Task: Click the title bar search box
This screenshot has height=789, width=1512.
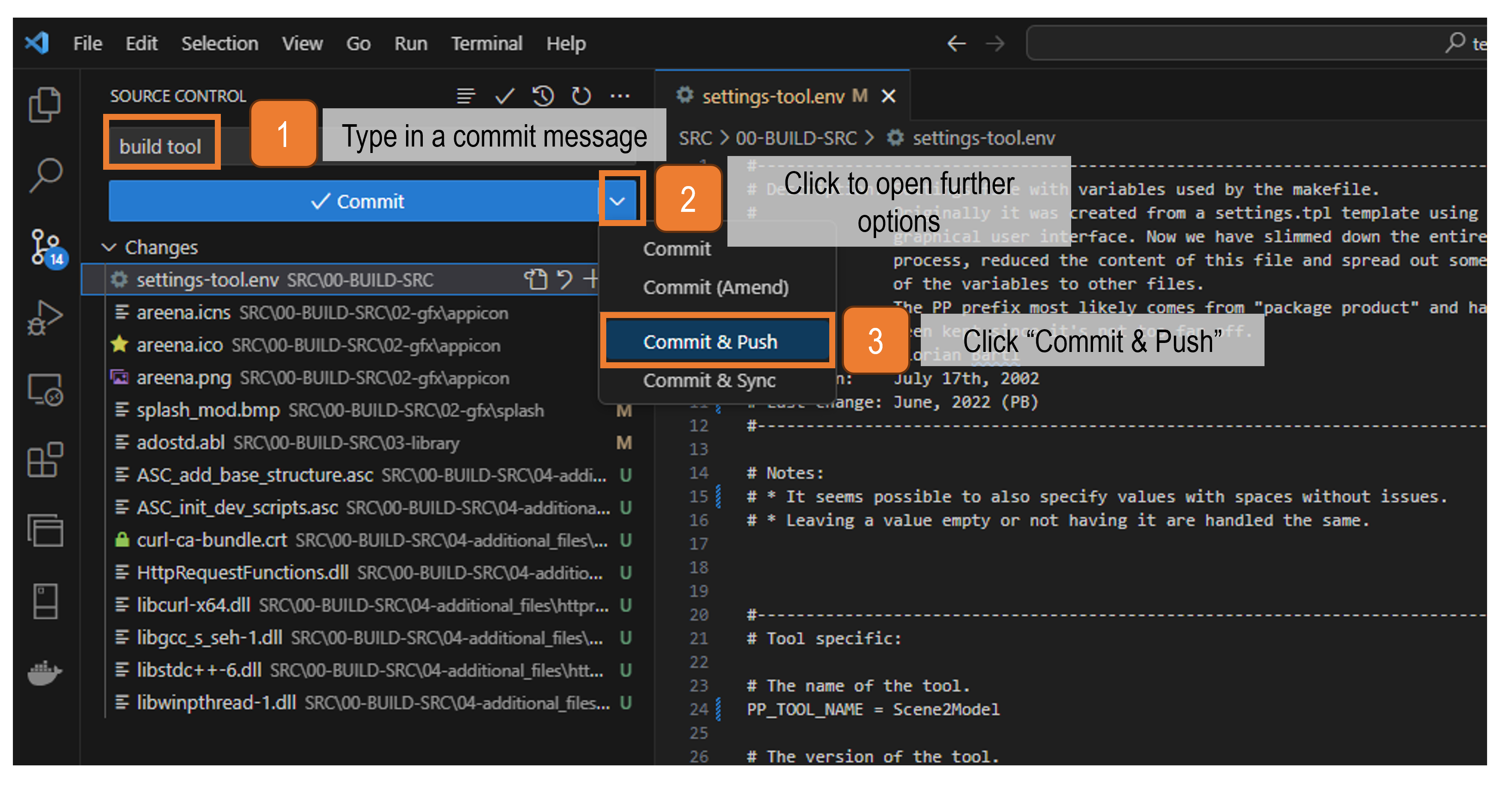Action: pos(1256,43)
